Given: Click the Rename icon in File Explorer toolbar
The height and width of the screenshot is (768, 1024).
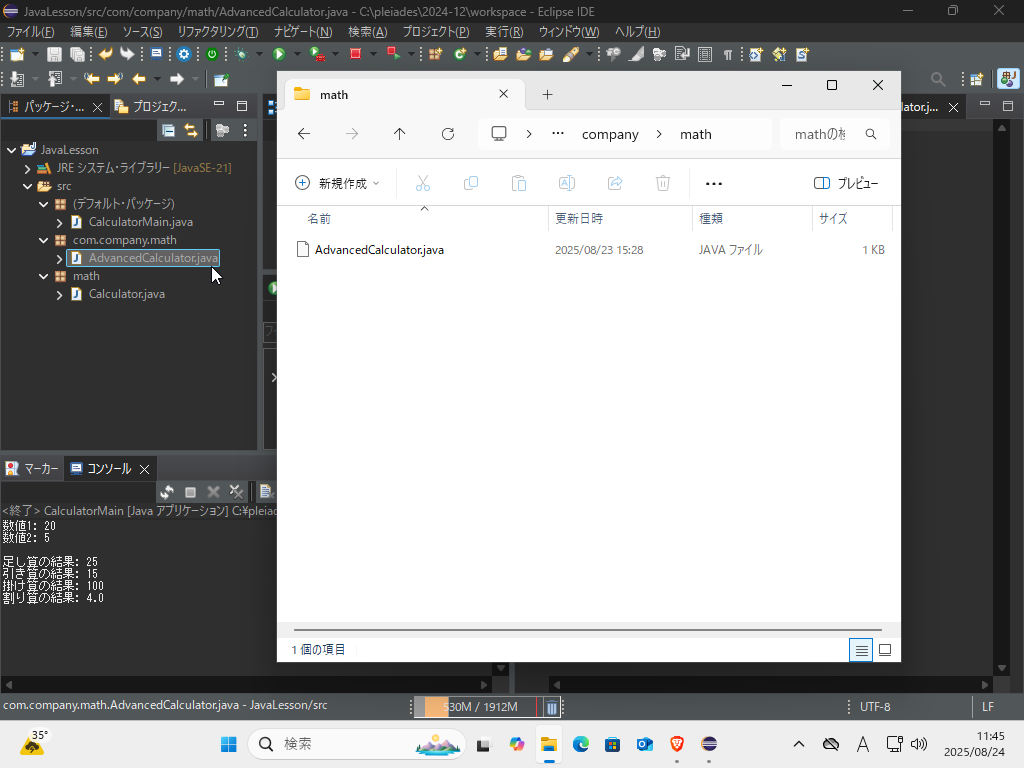Looking at the screenshot, I should (x=567, y=184).
